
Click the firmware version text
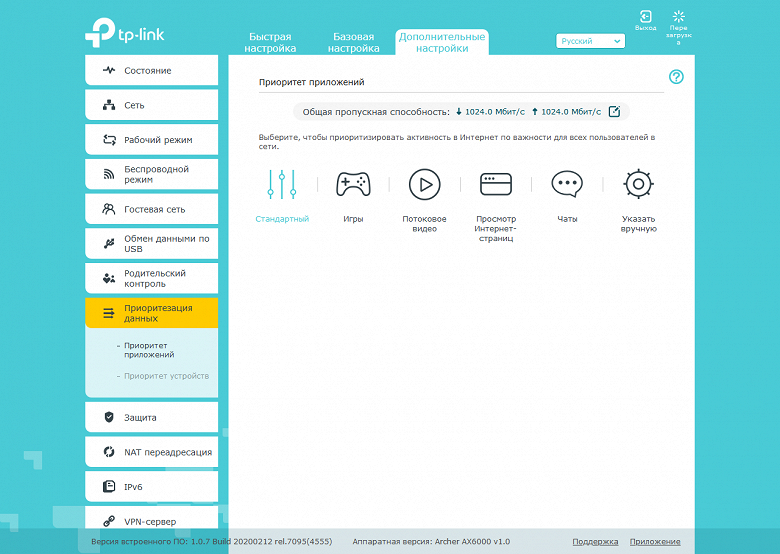pos(211,542)
